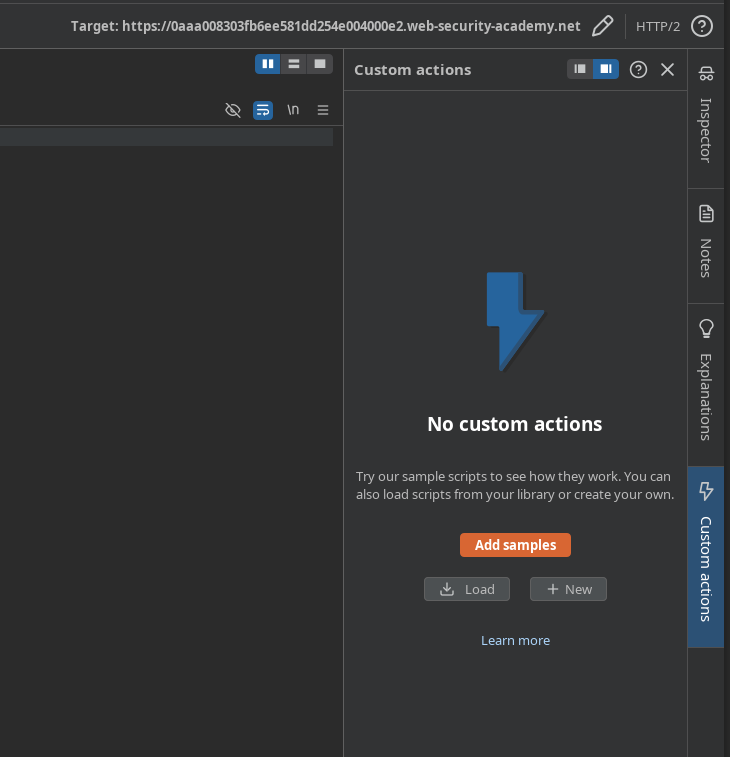Dock the Custom actions panel on right

(606, 69)
